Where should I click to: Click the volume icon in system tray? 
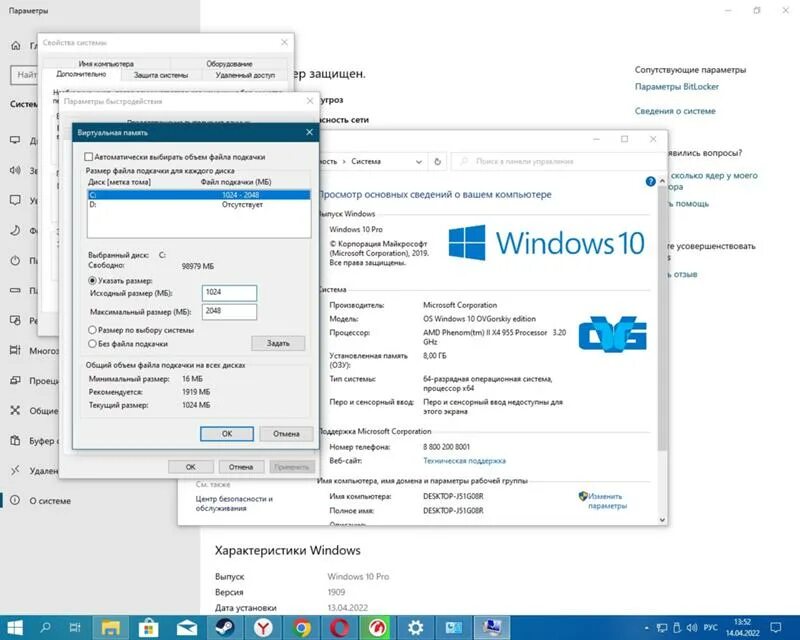pyautogui.click(x=692, y=627)
